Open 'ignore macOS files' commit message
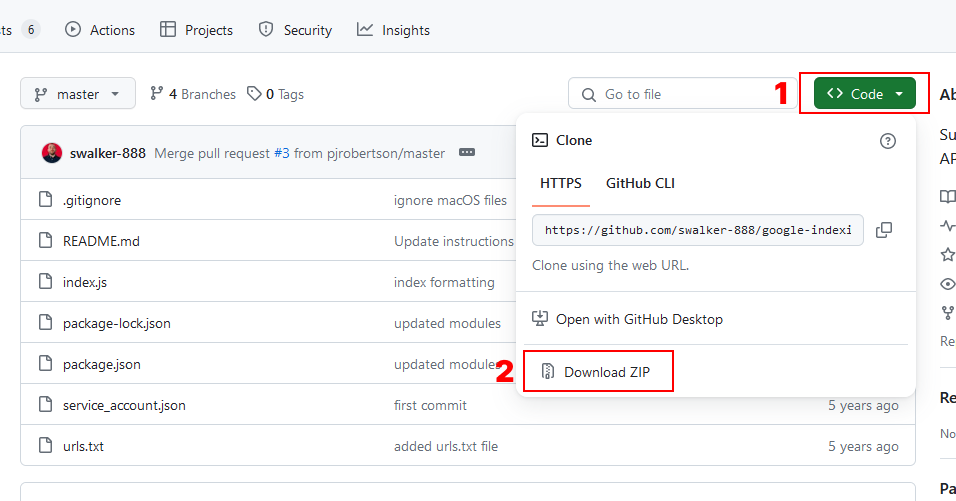This screenshot has width=956, height=501. [x=450, y=201]
